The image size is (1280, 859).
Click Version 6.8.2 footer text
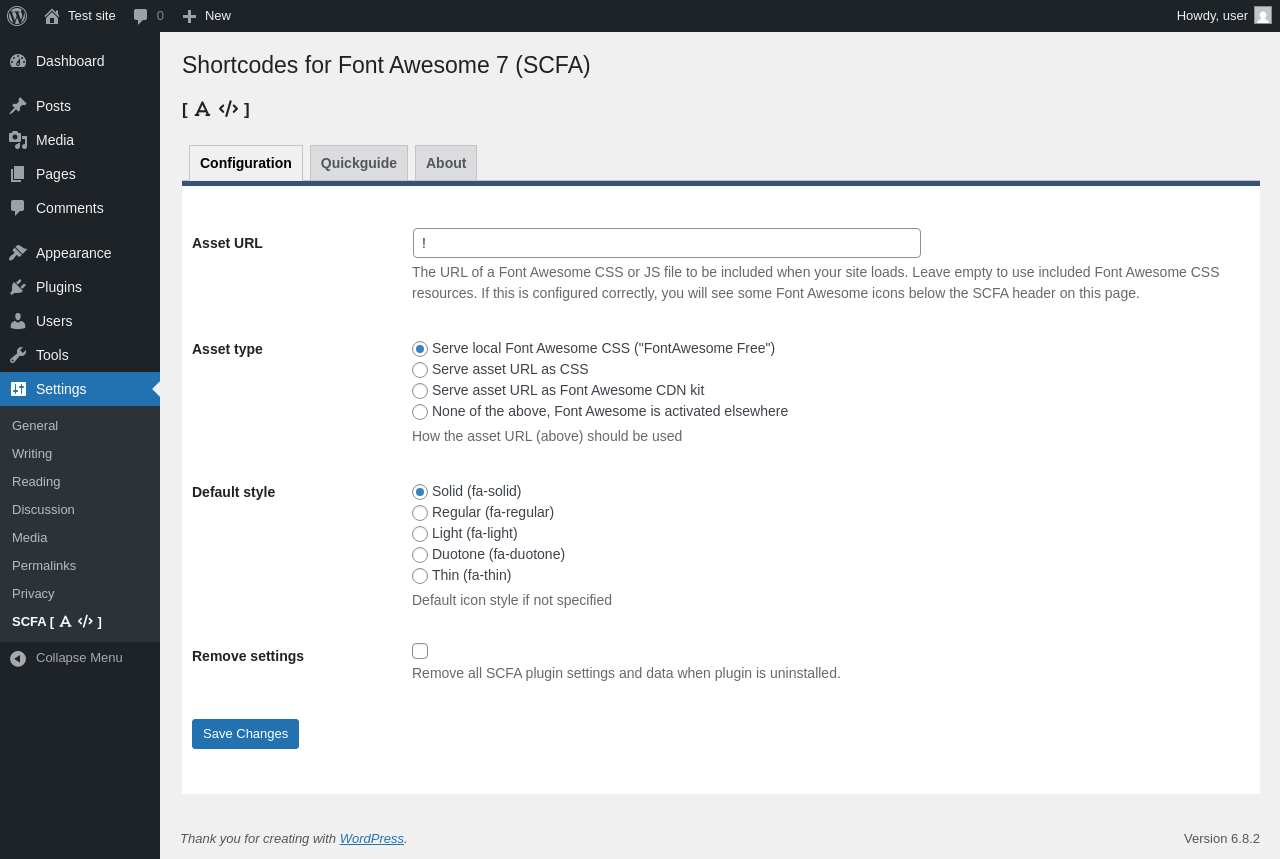pos(1222,839)
